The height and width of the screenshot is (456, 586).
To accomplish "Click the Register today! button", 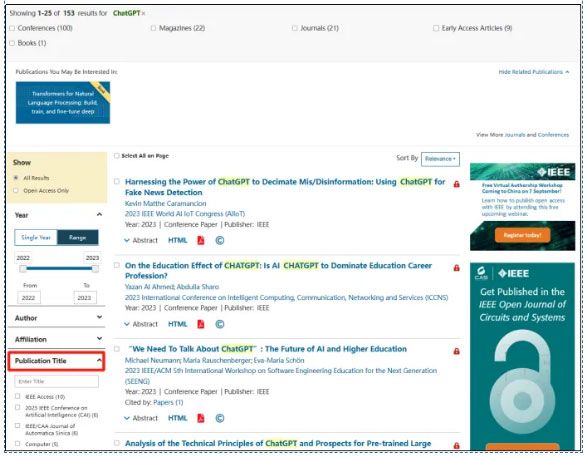I will coord(522,235).
